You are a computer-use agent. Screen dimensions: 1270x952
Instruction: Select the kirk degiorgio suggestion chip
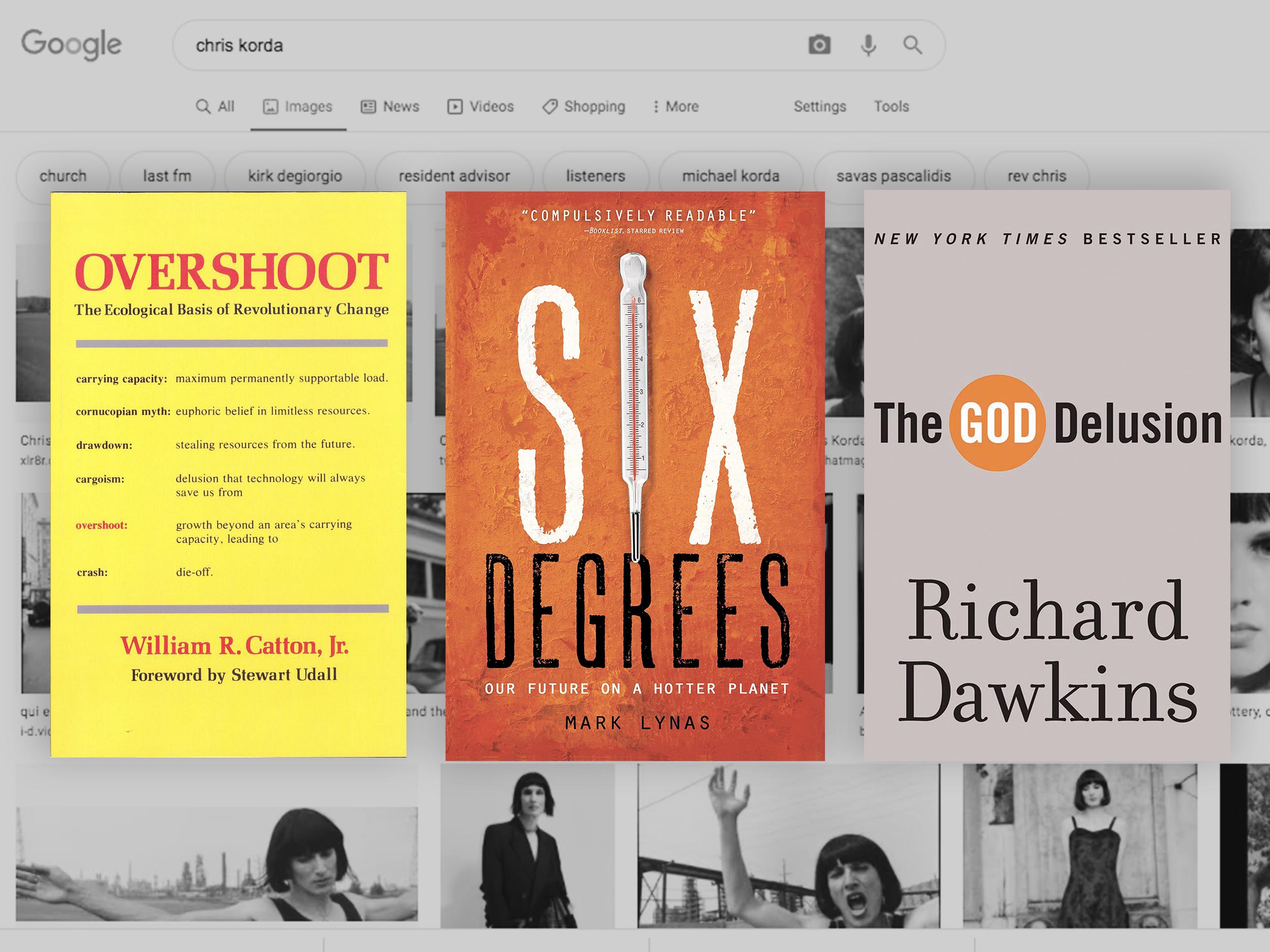click(295, 176)
